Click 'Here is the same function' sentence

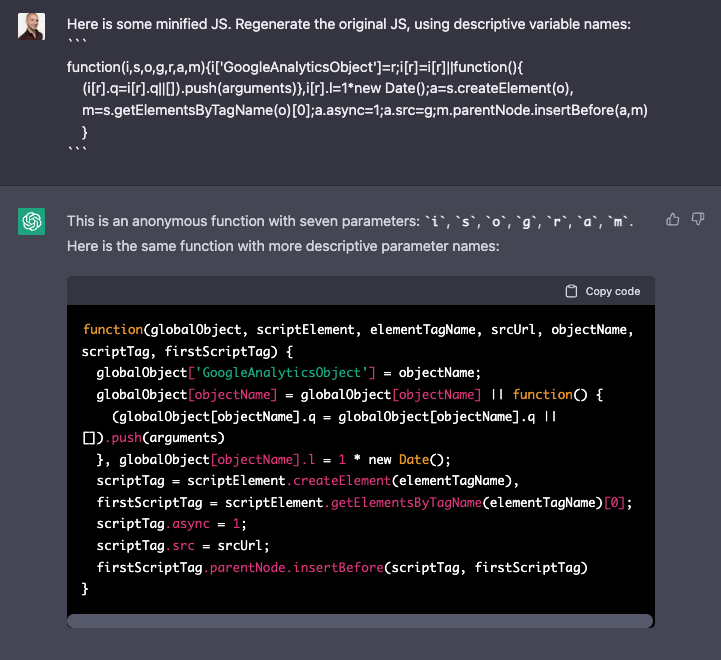point(283,246)
